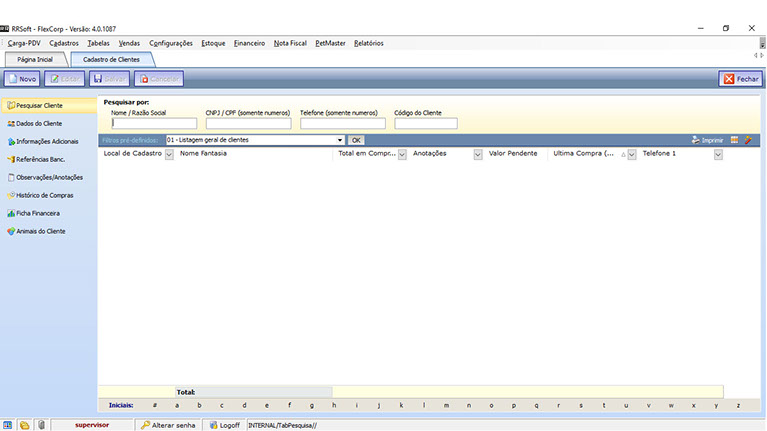
Task: Open Dados do Cliente section
Action: (x=39, y=123)
